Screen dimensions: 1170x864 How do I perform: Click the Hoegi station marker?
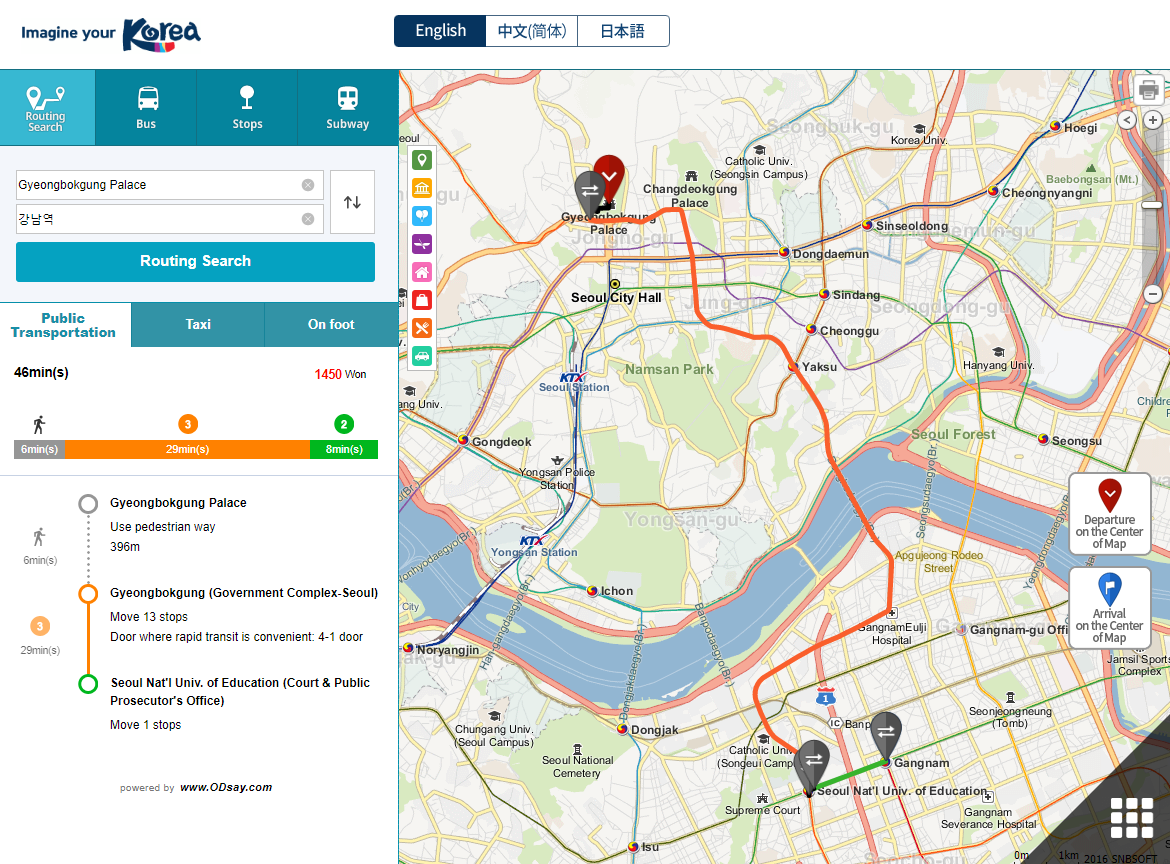click(1055, 126)
